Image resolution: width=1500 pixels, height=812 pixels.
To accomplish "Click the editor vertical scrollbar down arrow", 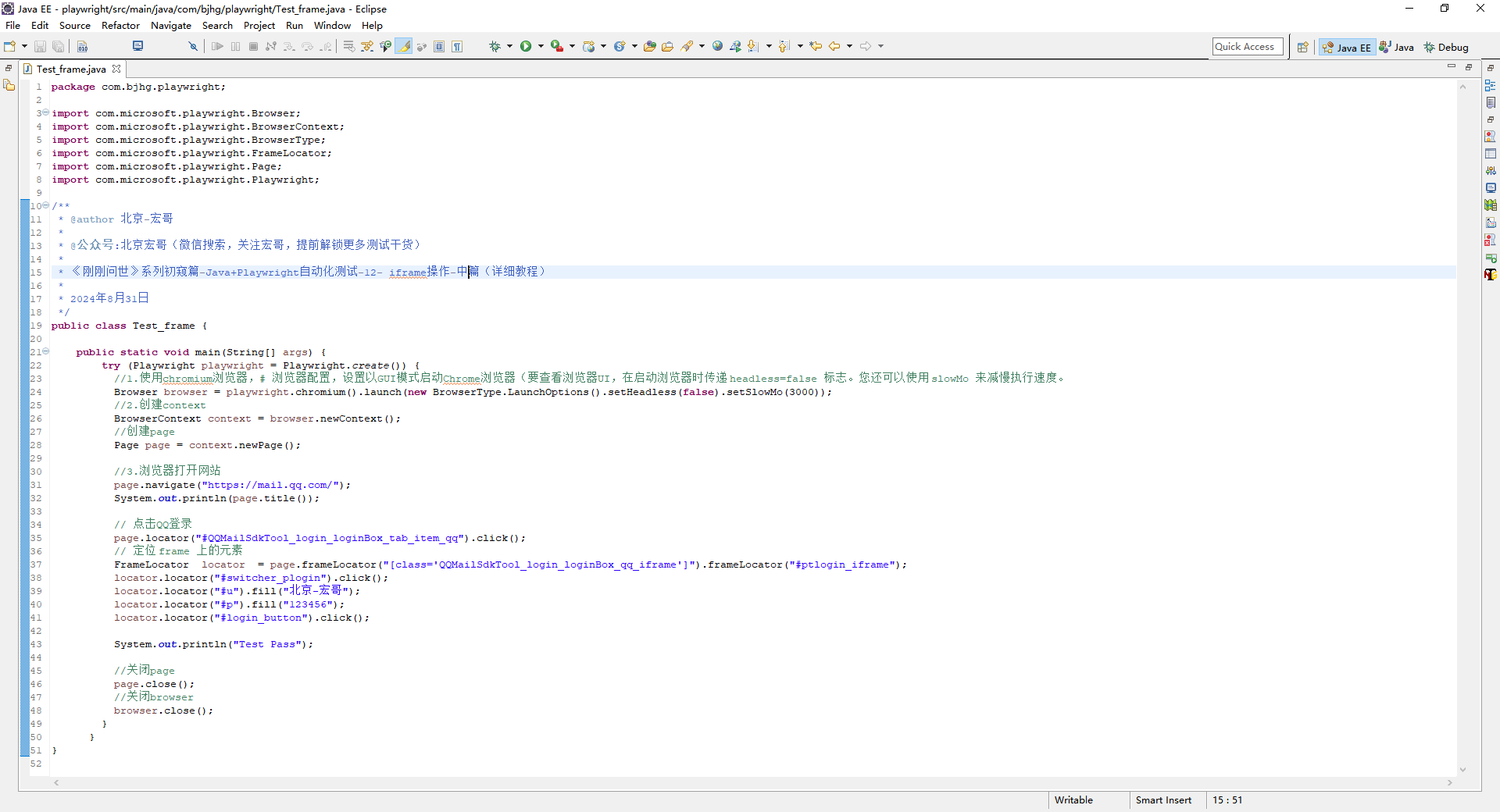I will click(1462, 770).
